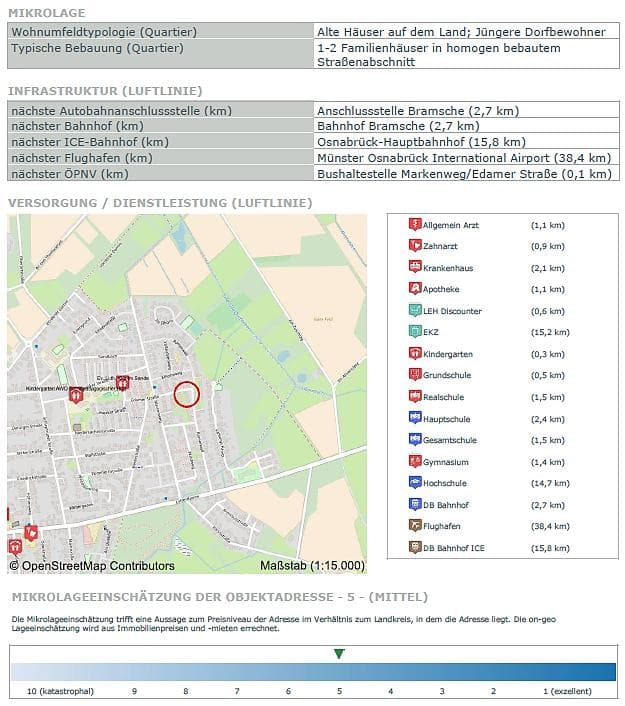Click the green triangle rating marker

(339, 654)
